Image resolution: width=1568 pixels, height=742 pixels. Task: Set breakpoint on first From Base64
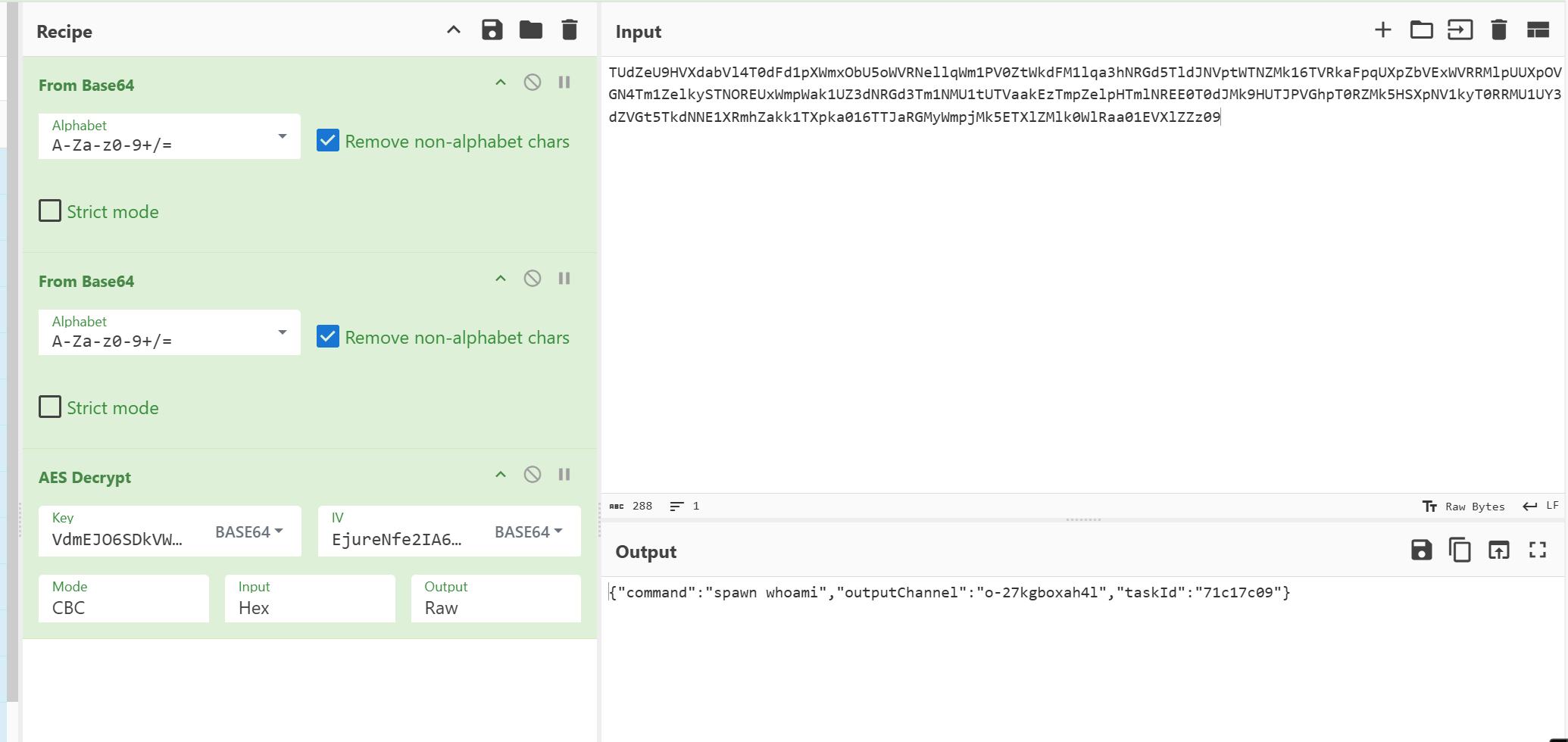click(564, 83)
